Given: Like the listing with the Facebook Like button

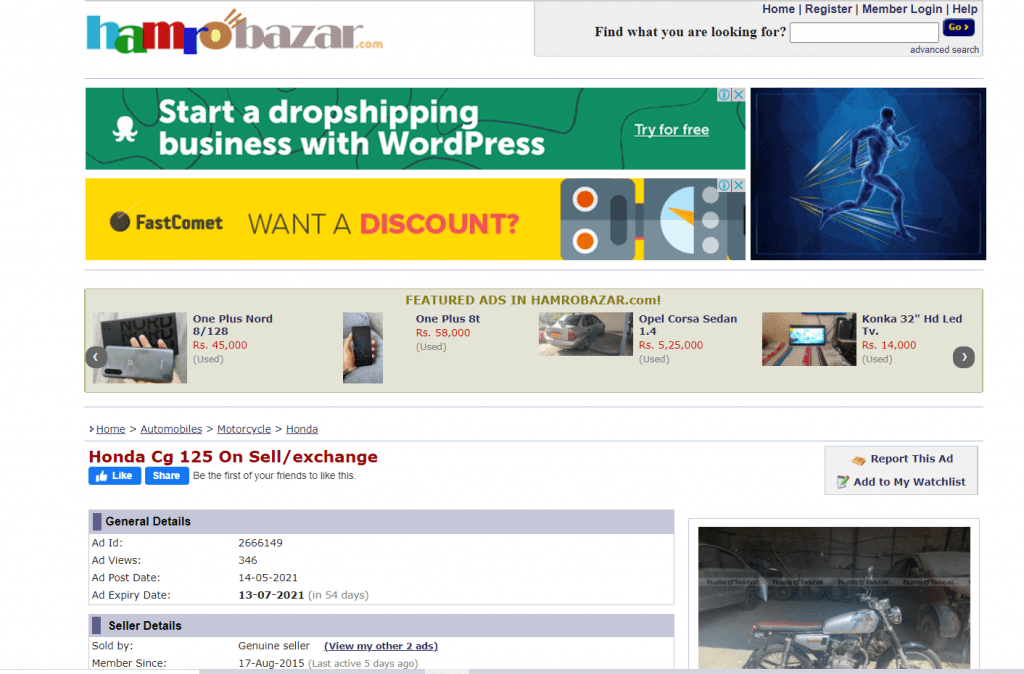Looking at the screenshot, I should pos(113,475).
